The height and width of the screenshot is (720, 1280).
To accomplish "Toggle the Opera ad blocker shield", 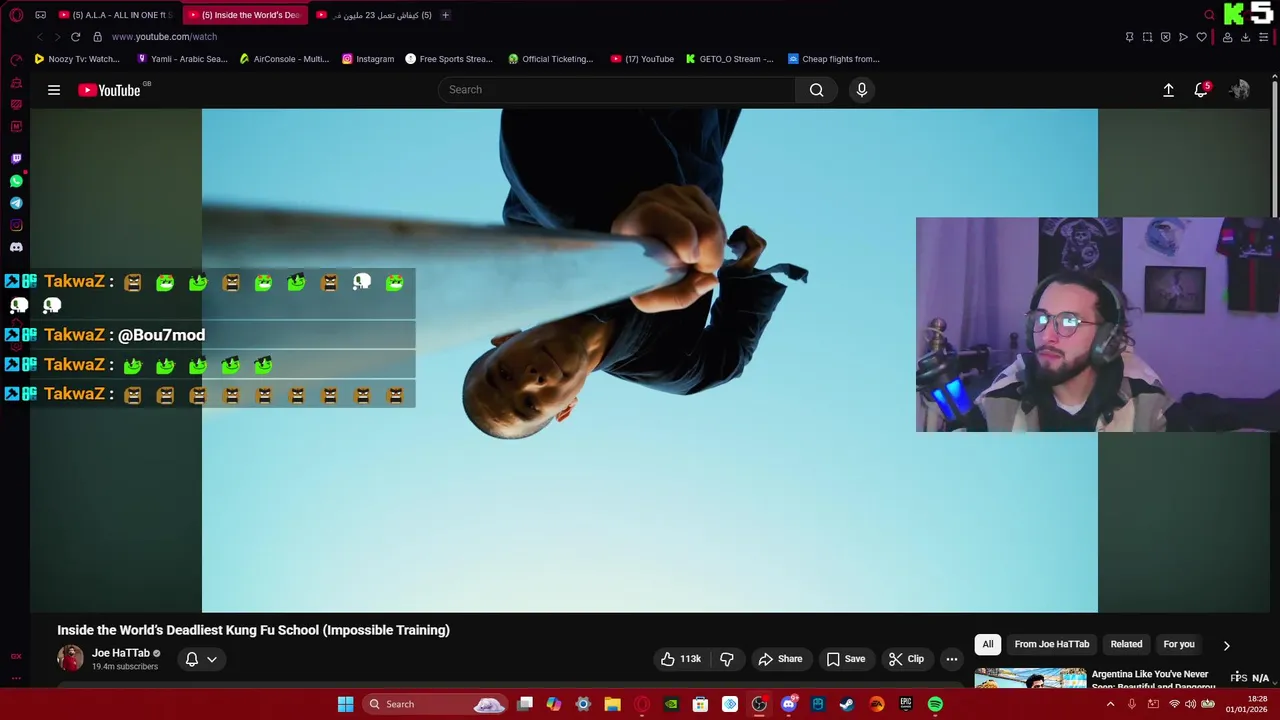I will coord(1165,37).
